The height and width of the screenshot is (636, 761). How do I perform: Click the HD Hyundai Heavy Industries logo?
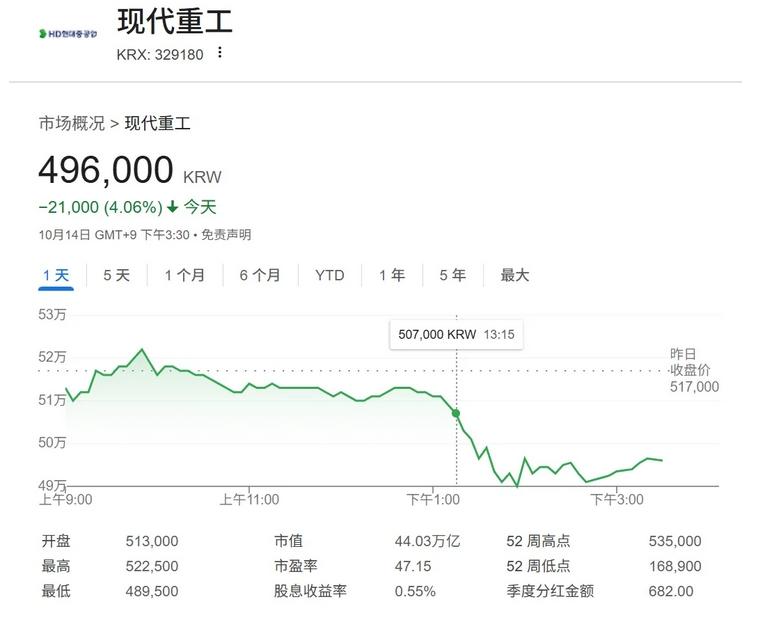68,34
